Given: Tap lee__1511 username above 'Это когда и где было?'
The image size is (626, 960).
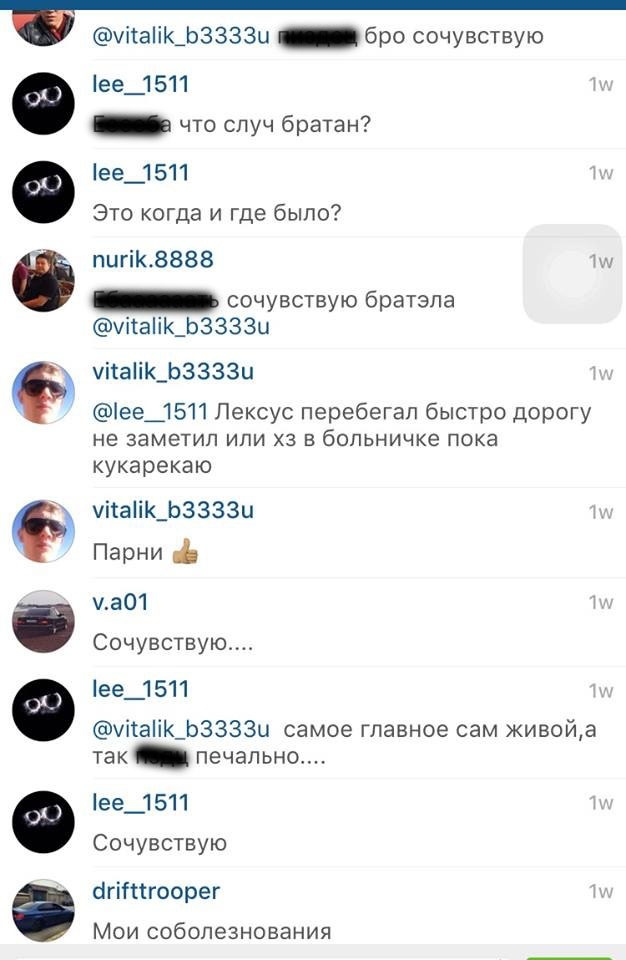Looking at the screenshot, I should click(140, 173).
